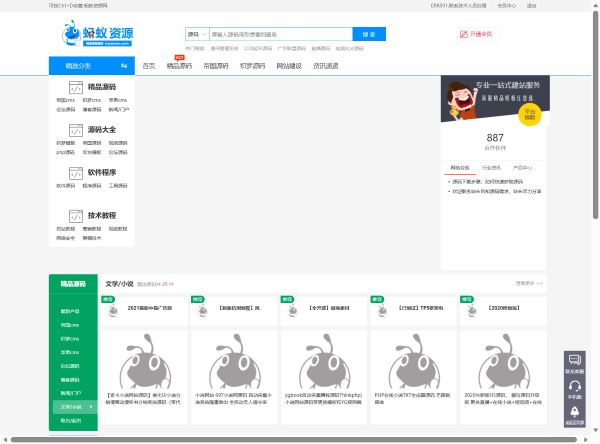
Task: Open the 精品源码 navigation tab
Action: pyautogui.click(x=179, y=66)
